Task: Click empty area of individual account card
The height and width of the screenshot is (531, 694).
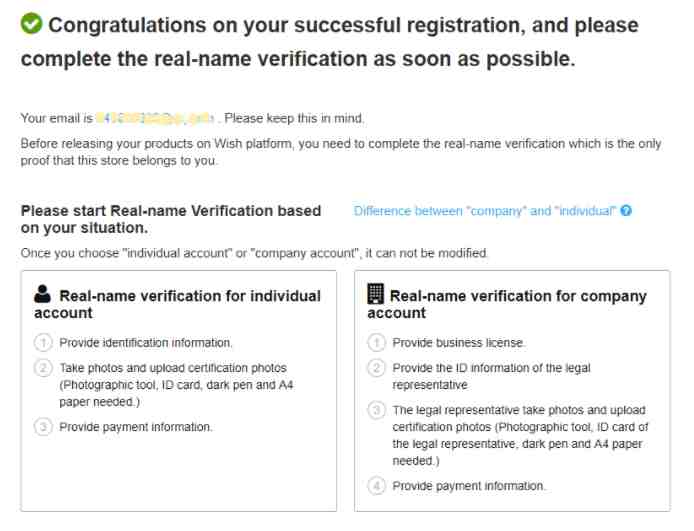Action: (178, 471)
